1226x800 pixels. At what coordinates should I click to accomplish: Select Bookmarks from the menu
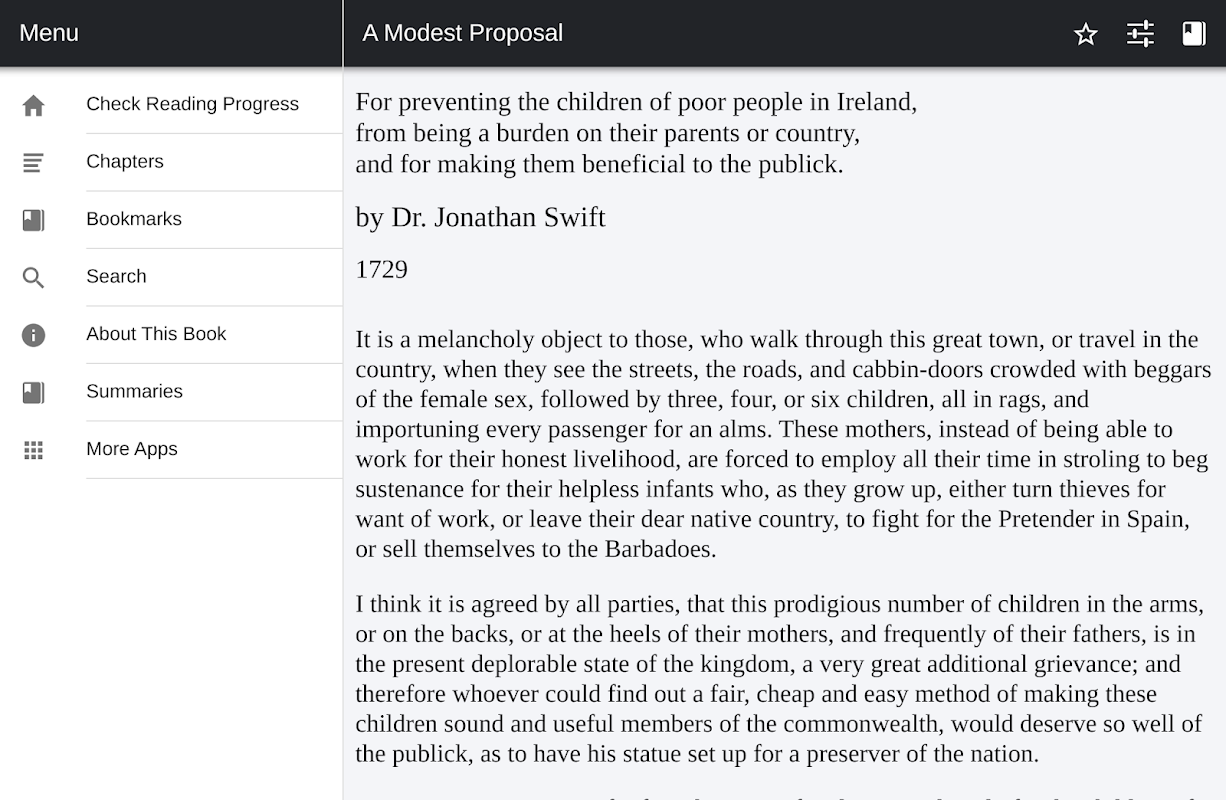pyautogui.click(x=134, y=219)
